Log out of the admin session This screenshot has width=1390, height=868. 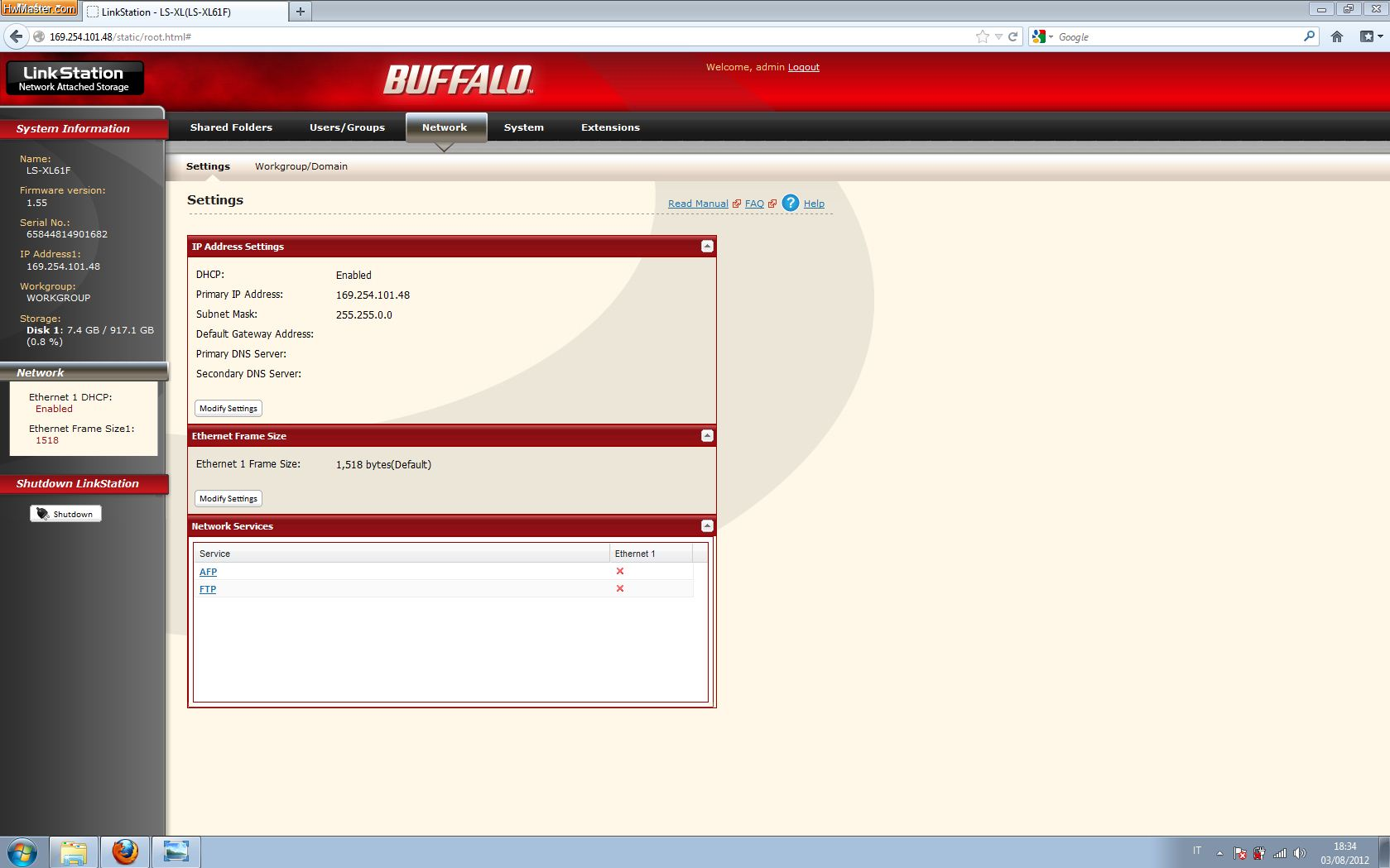pos(803,67)
